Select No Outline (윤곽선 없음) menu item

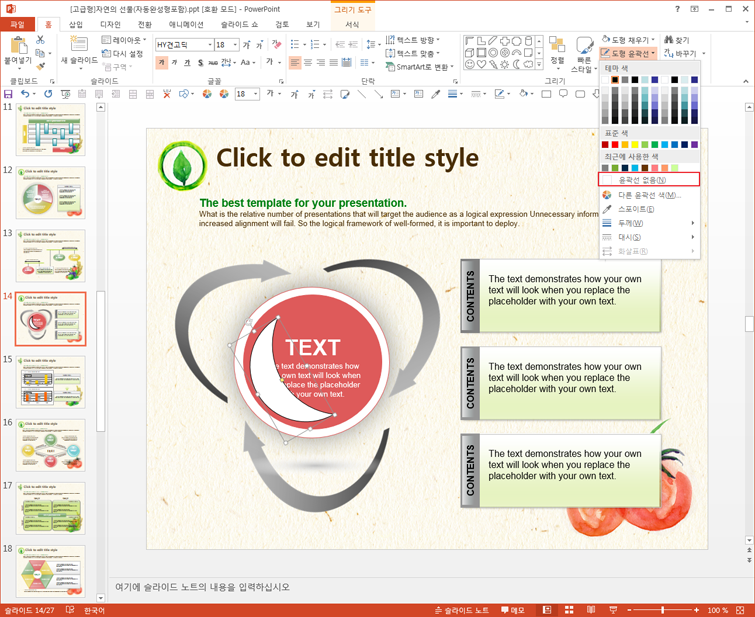(x=649, y=180)
